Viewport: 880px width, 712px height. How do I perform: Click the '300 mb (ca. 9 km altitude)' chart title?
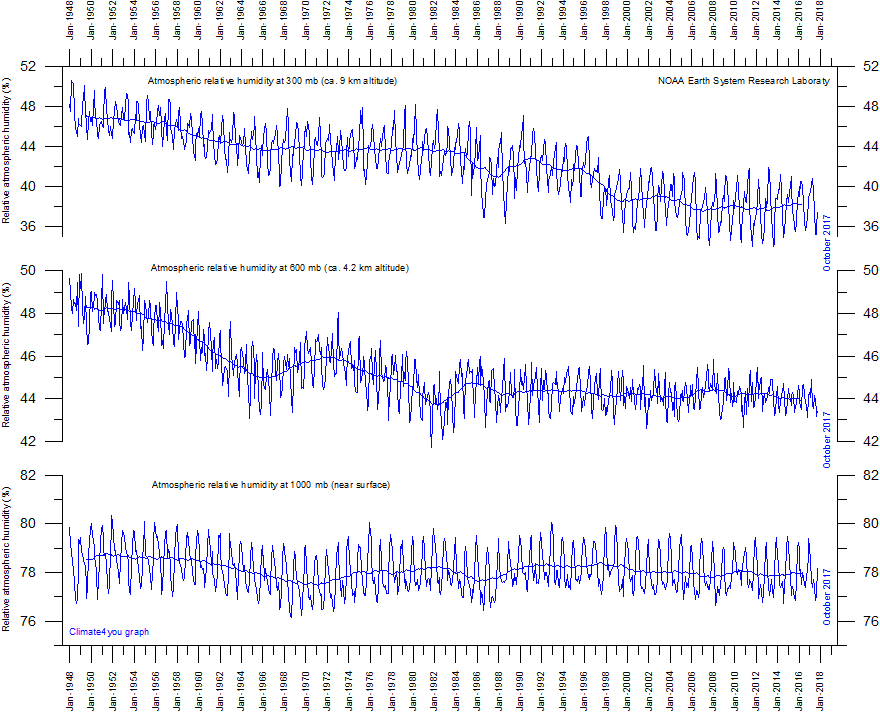(x=272, y=81)
